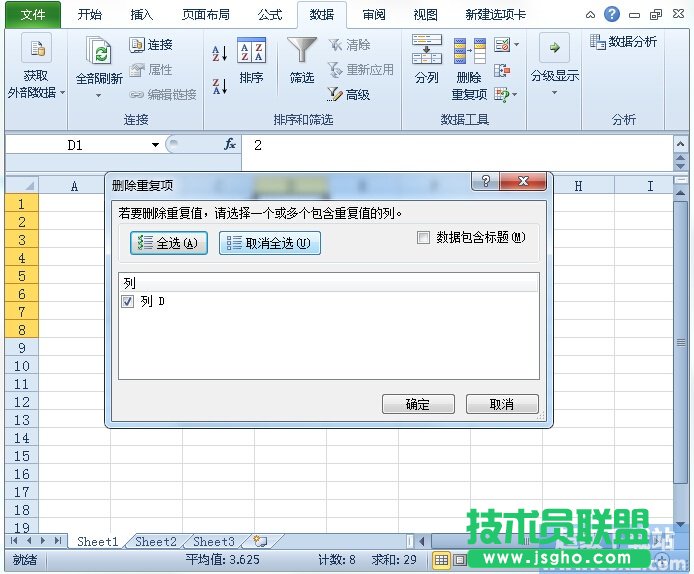Click the Sort descending Z-A icon
The height and width of the screenshot is (574, 694).
tap(220, 86)
